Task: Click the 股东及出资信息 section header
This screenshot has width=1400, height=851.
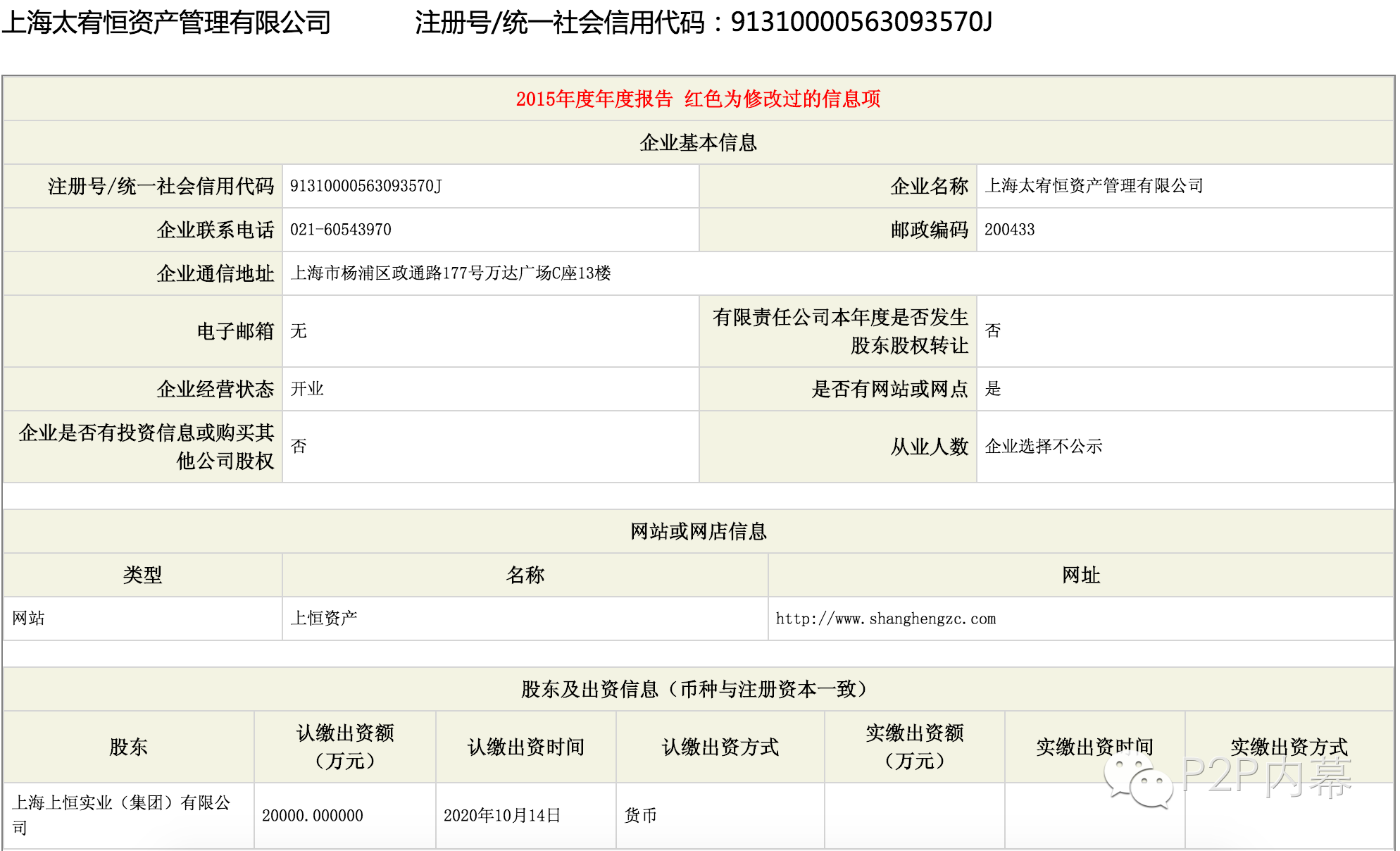Action: (x=694, y=690)
